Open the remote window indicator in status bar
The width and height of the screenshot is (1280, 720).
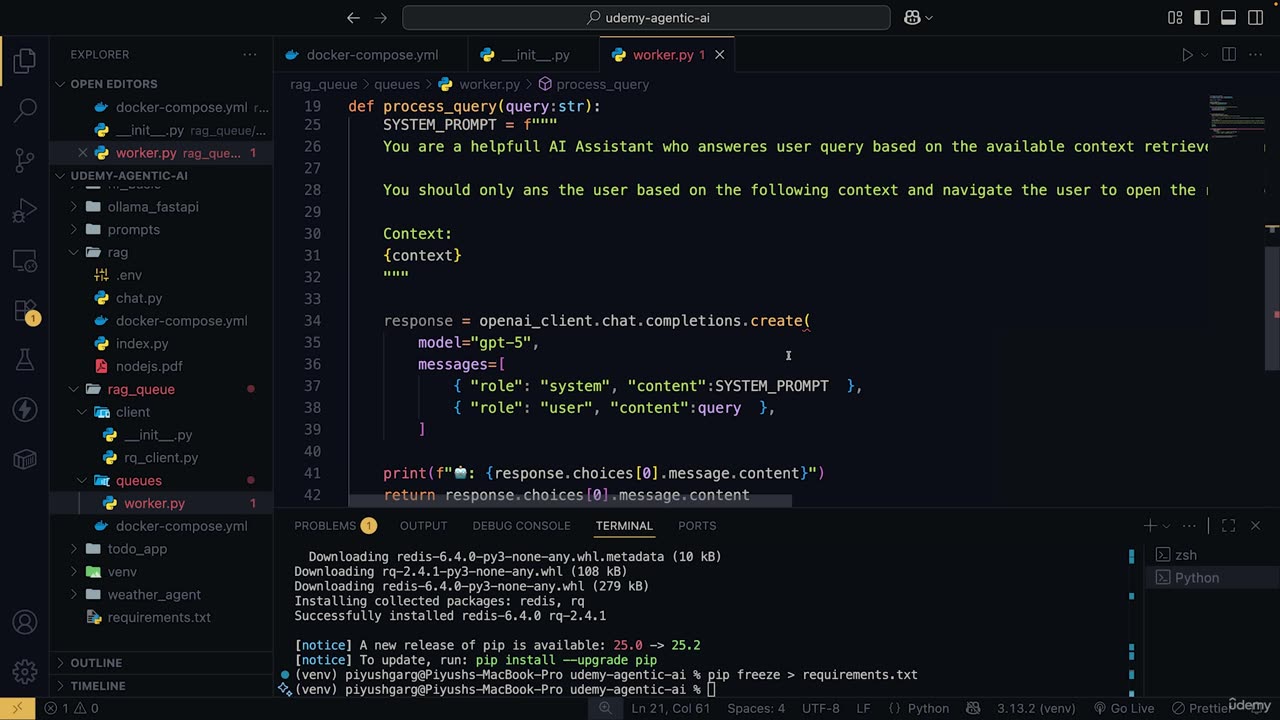[17, 708]
